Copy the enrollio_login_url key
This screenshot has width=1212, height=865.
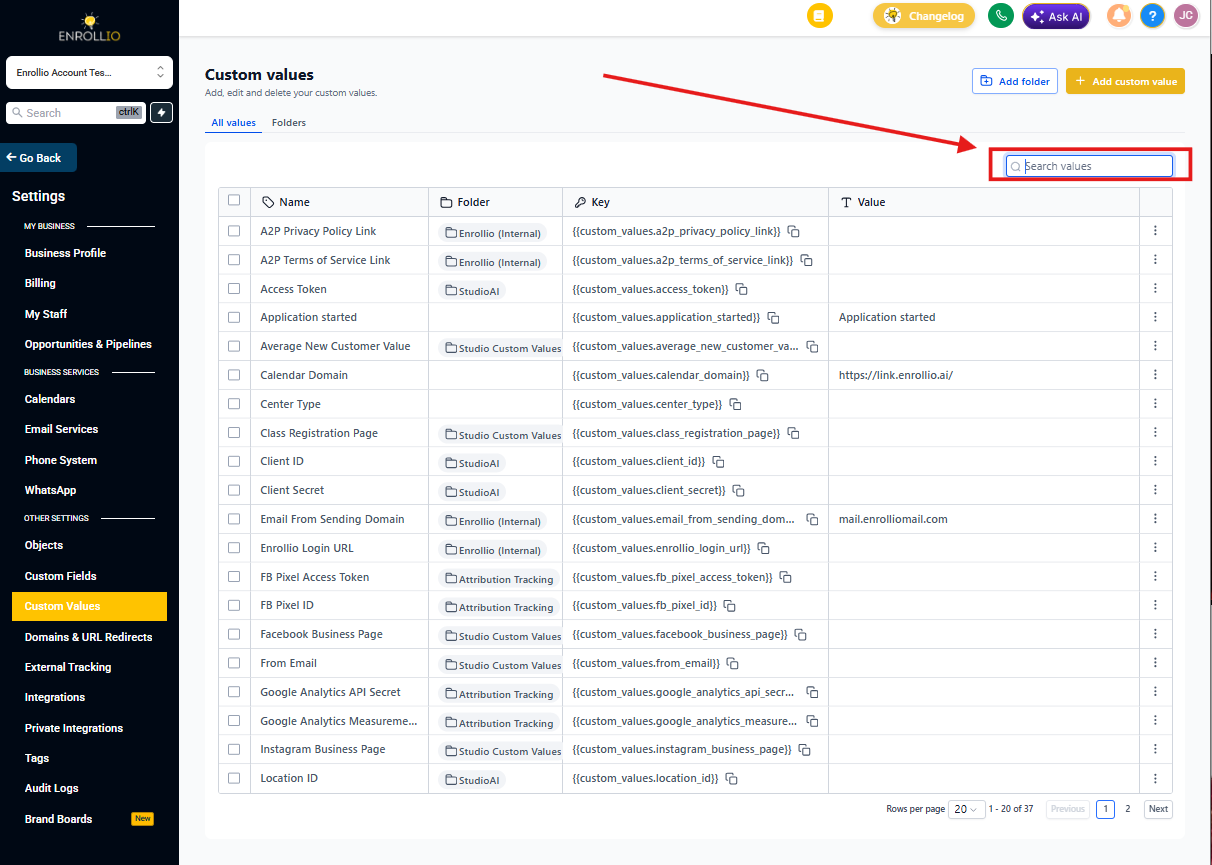tap(763, 548)
